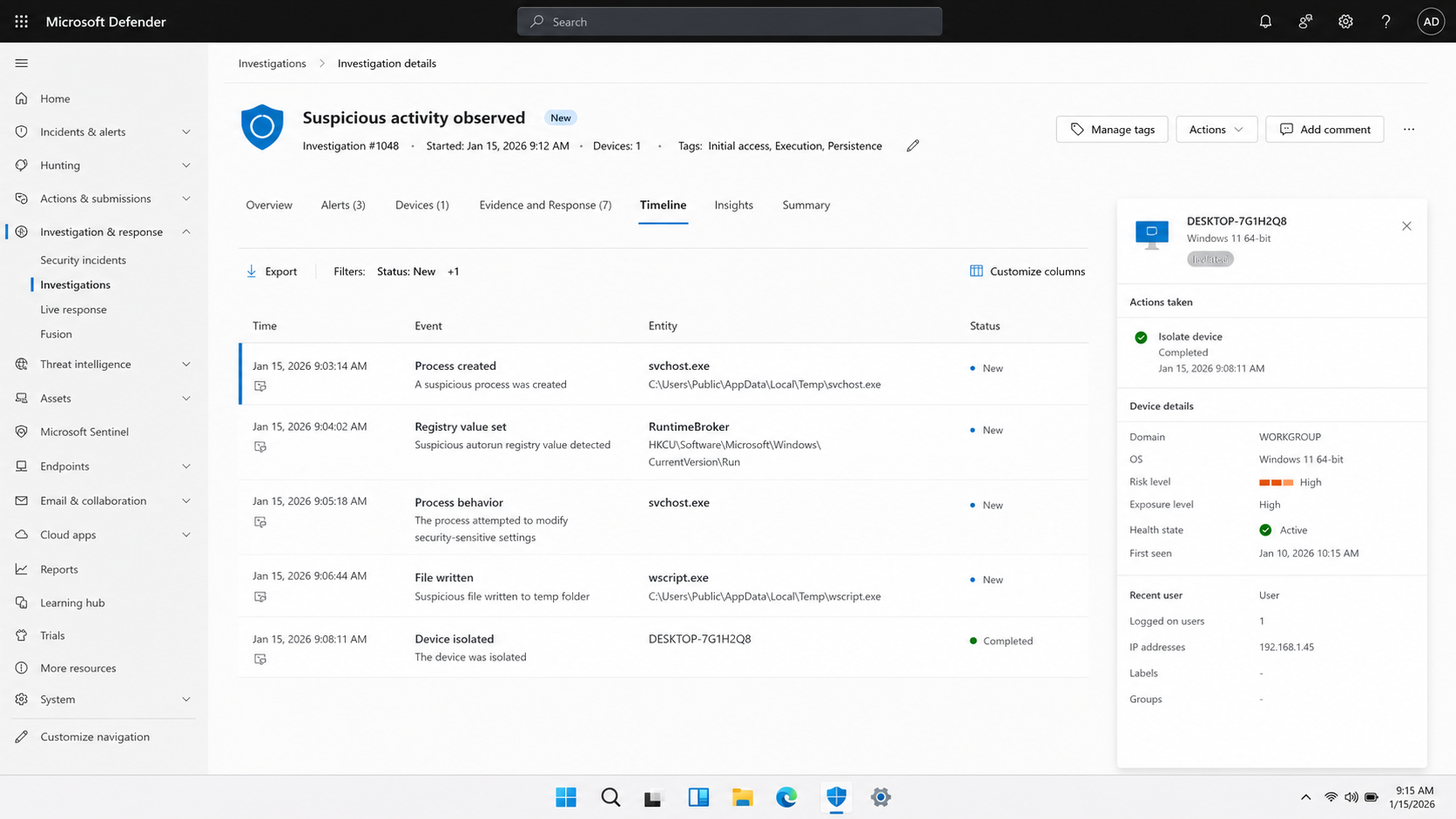This screenshot has height=819, width=1456.
Task: Close the DESKTOP-7G1H2Q8 device panel
Action: point(1406,226)
